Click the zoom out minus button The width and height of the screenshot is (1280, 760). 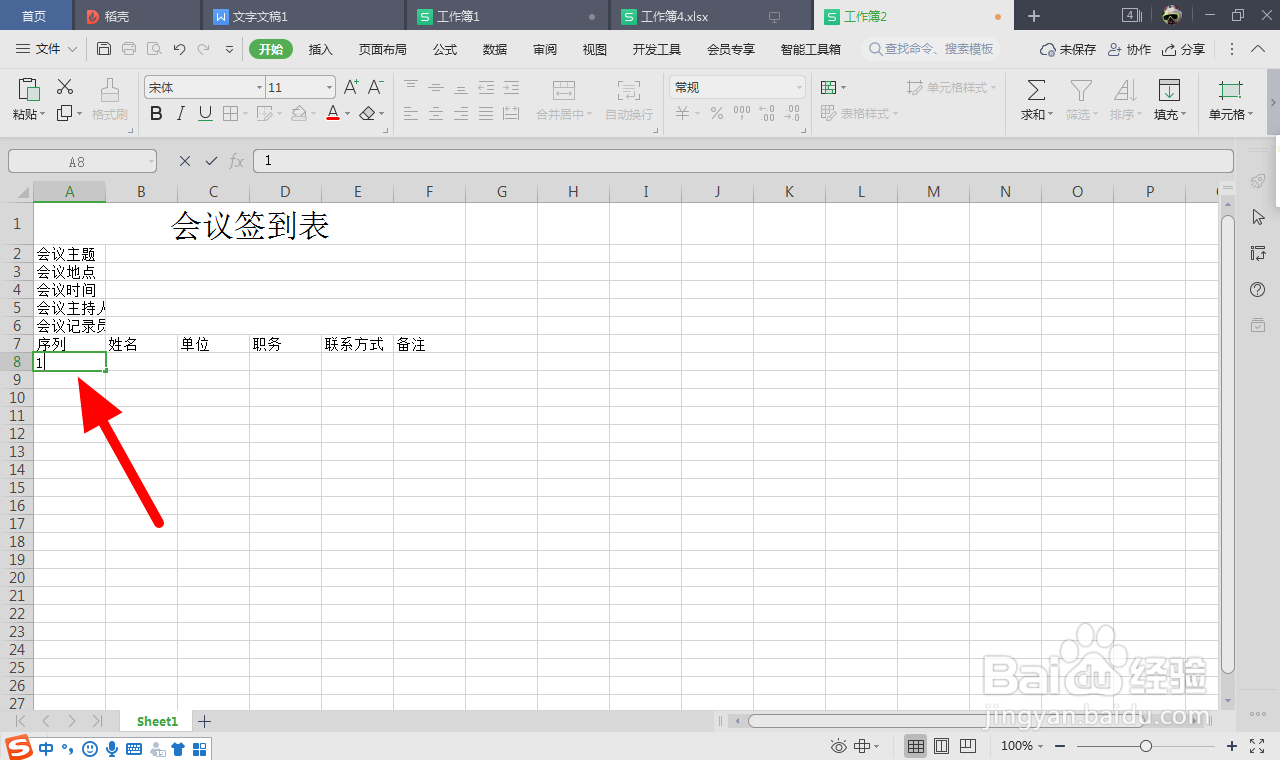(1060, 746)
